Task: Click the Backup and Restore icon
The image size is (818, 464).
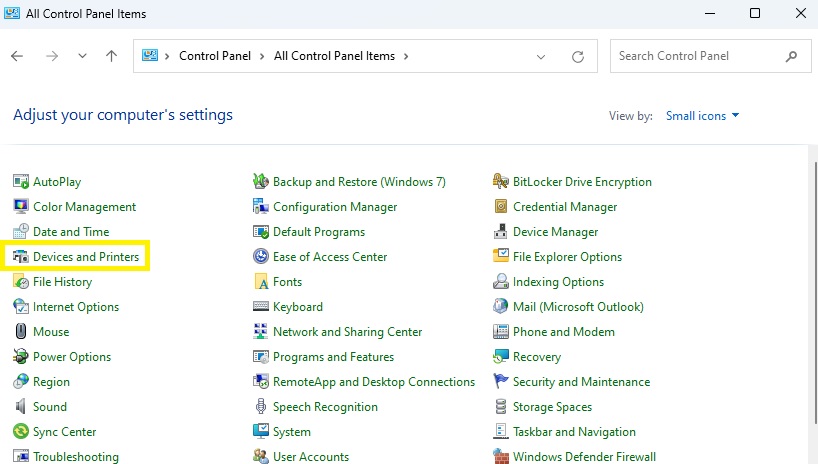Action: click(x=261, y=182)
